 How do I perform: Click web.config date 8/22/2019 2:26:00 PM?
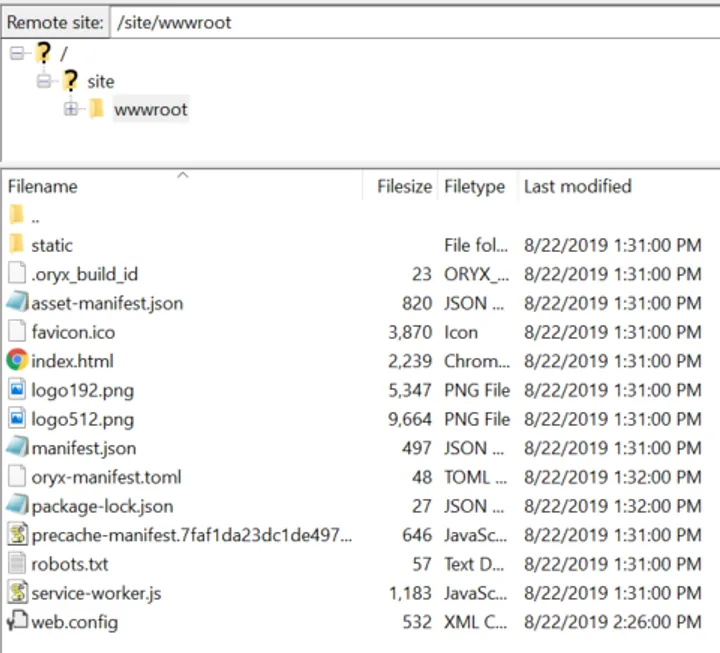coord(613,622)
